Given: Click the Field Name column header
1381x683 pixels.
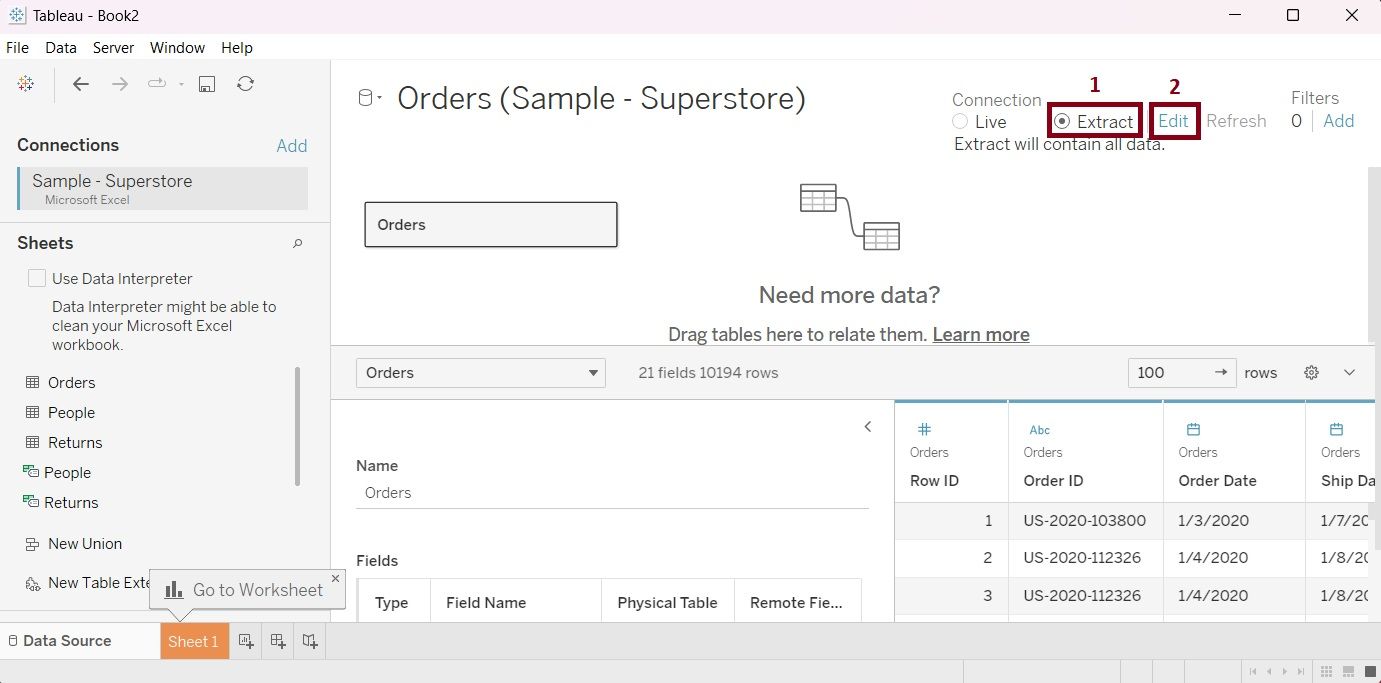Looking at the screenshot, I should point(516,603).
